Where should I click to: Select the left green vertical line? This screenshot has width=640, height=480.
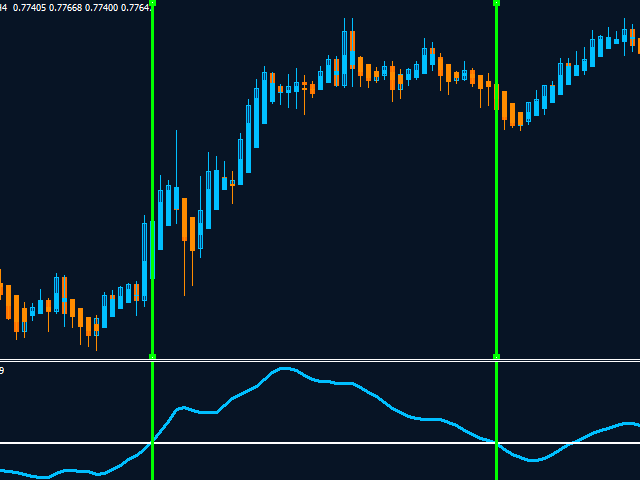pos(153,240)
